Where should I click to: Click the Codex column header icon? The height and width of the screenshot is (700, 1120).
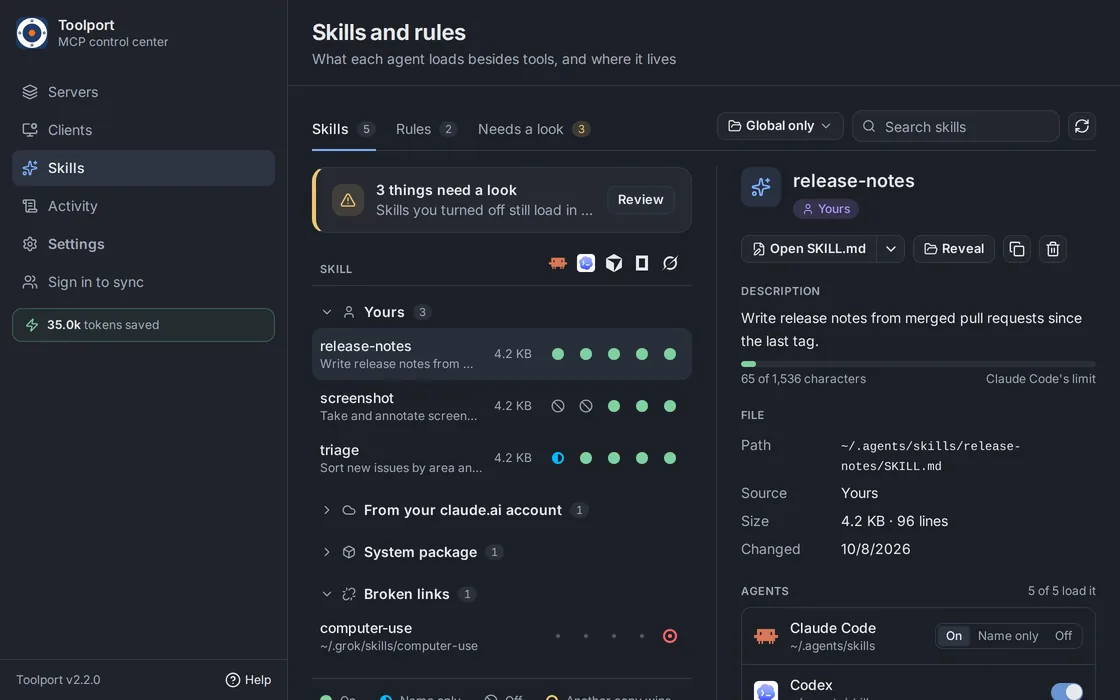(x=586, y=264)
